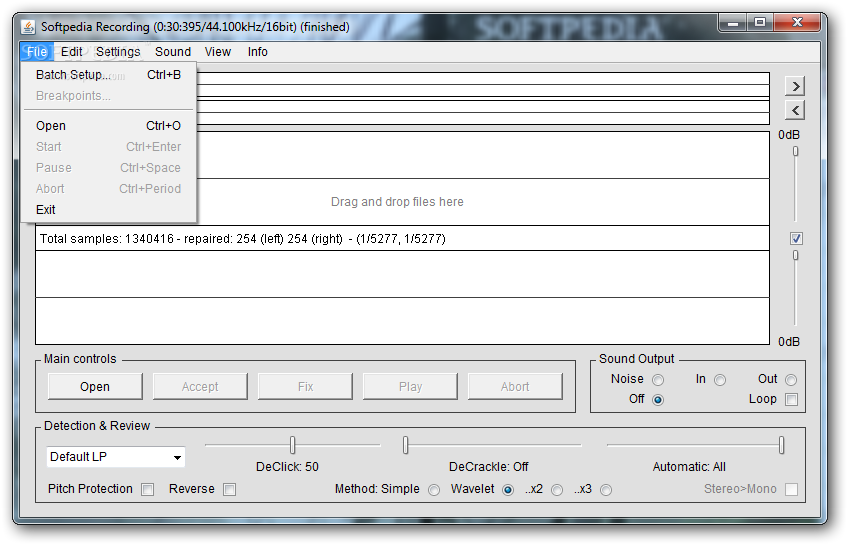This screenshot has width=848, height=545.
Task: Open the Settings menu
Action: pos(118,52)
